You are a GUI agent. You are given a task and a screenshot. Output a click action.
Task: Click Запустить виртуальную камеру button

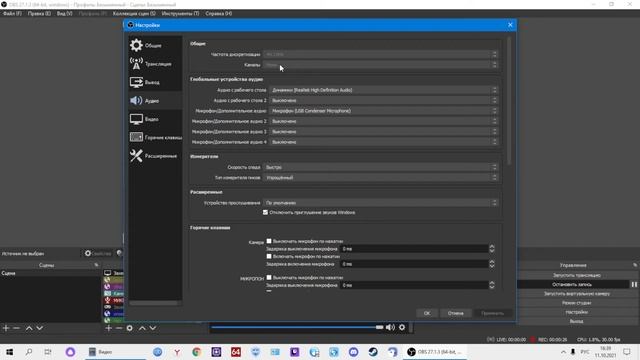point(576,293)
